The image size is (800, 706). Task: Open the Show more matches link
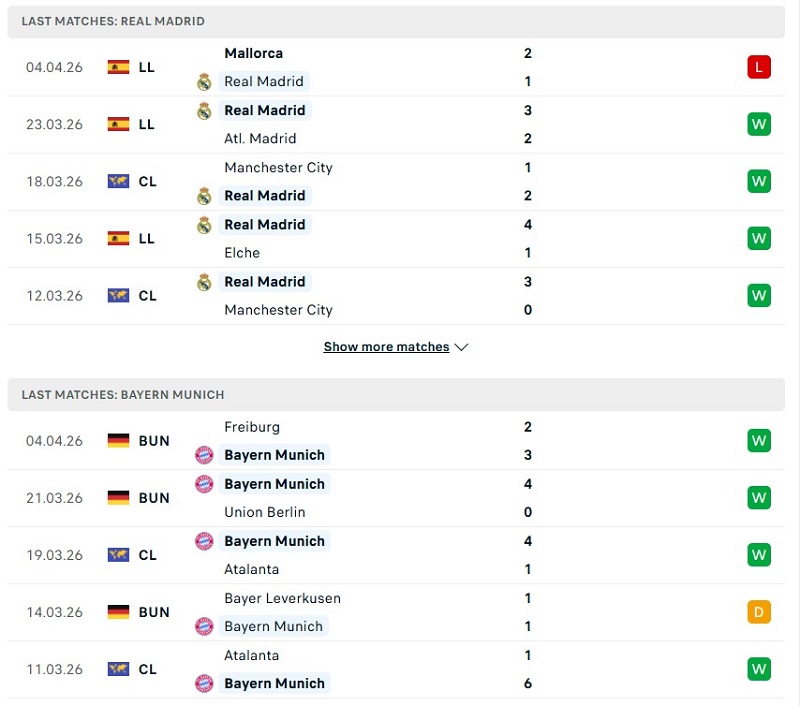(386, 347)
